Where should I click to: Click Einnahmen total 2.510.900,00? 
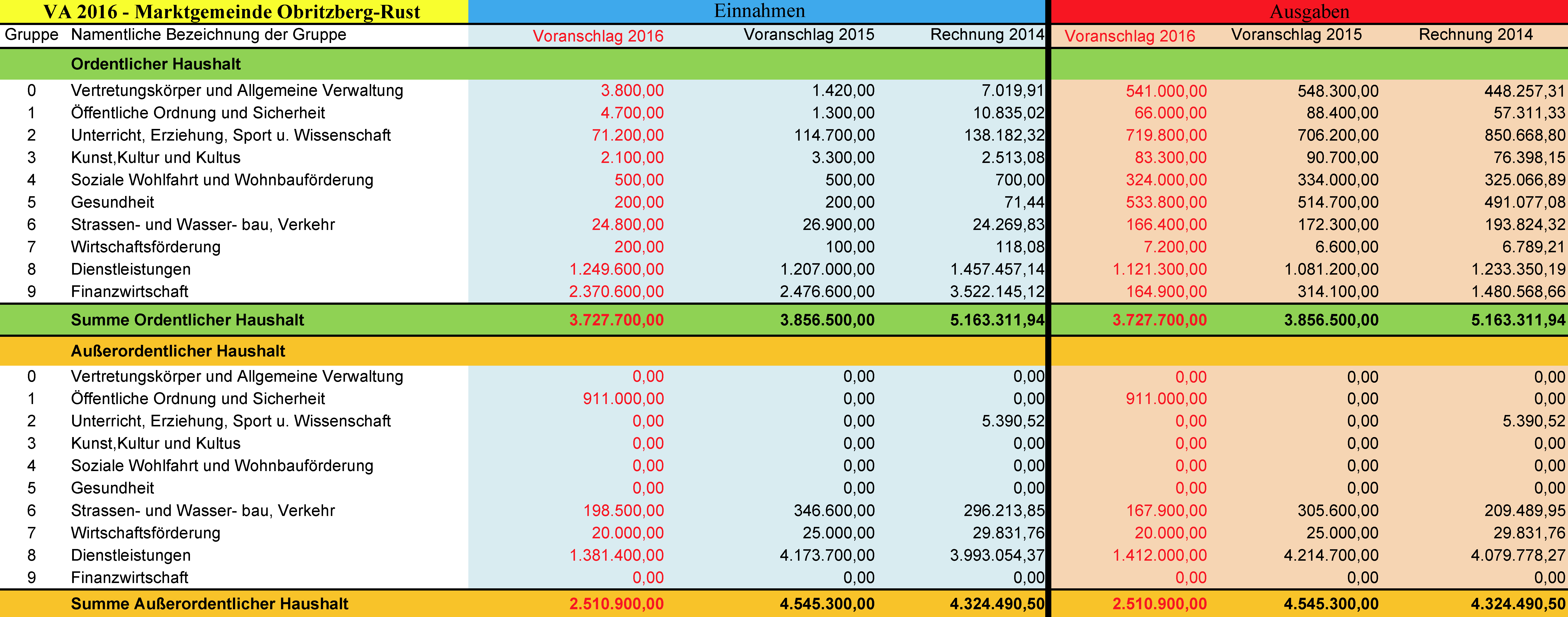617,604
